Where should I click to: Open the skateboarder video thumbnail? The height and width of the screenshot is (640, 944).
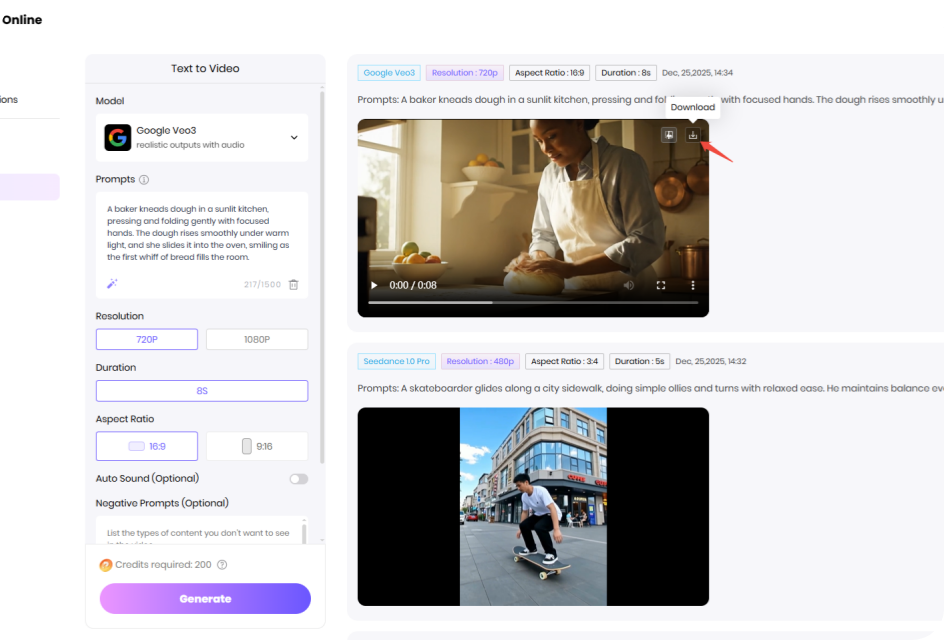pyautogui.click(x=533, y=506)
